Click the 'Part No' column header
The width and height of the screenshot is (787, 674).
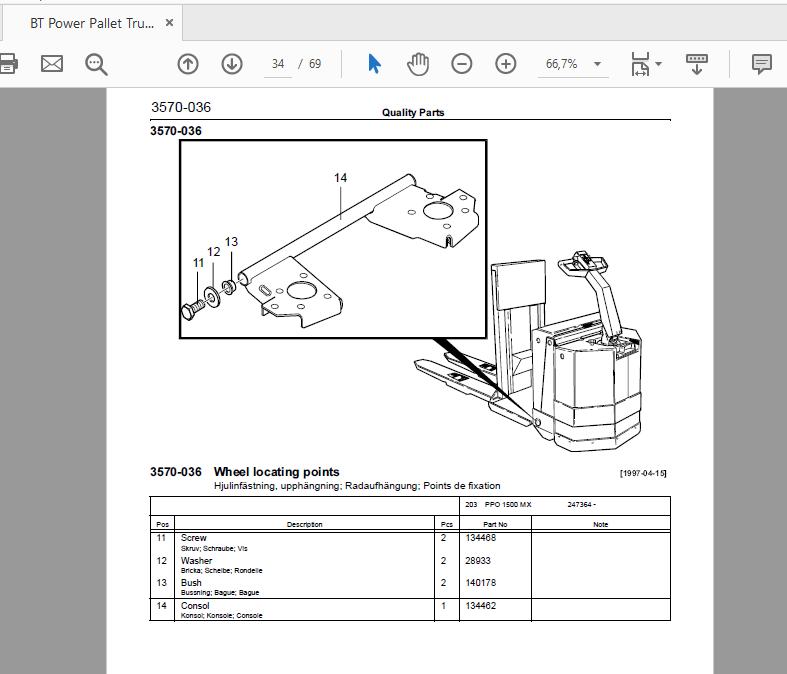point(495,524)
